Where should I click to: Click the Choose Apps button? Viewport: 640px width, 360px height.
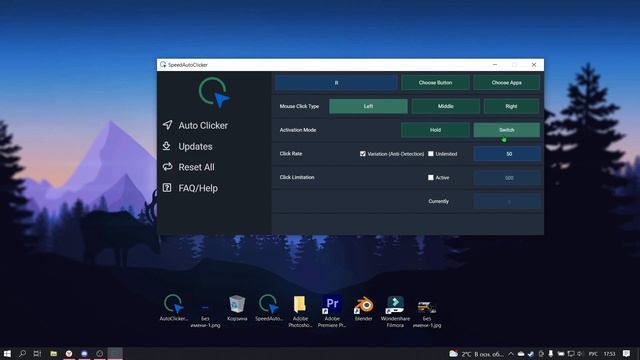pyautogui.click(x=507, y=82)
